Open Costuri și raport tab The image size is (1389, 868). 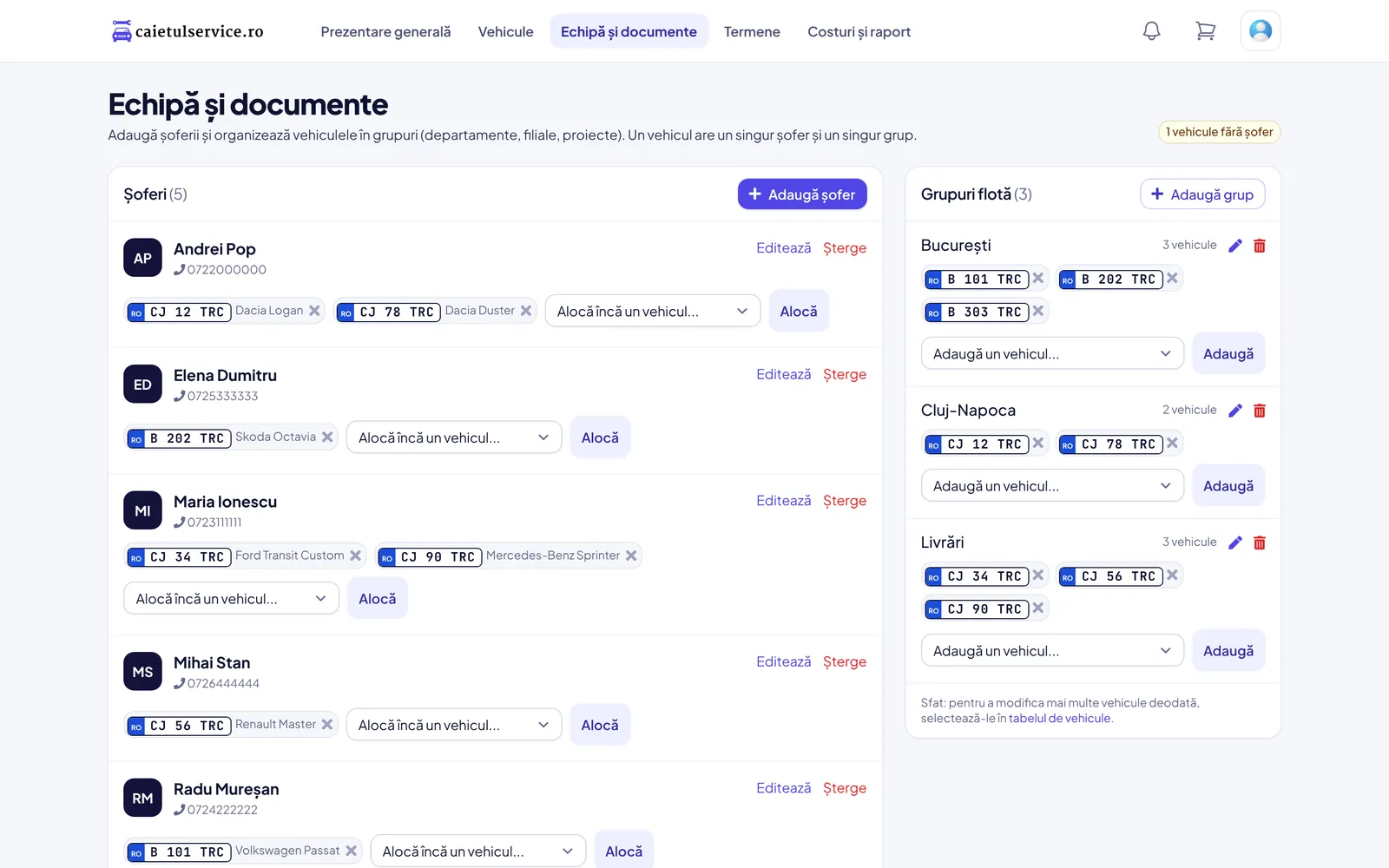[859, 31]
